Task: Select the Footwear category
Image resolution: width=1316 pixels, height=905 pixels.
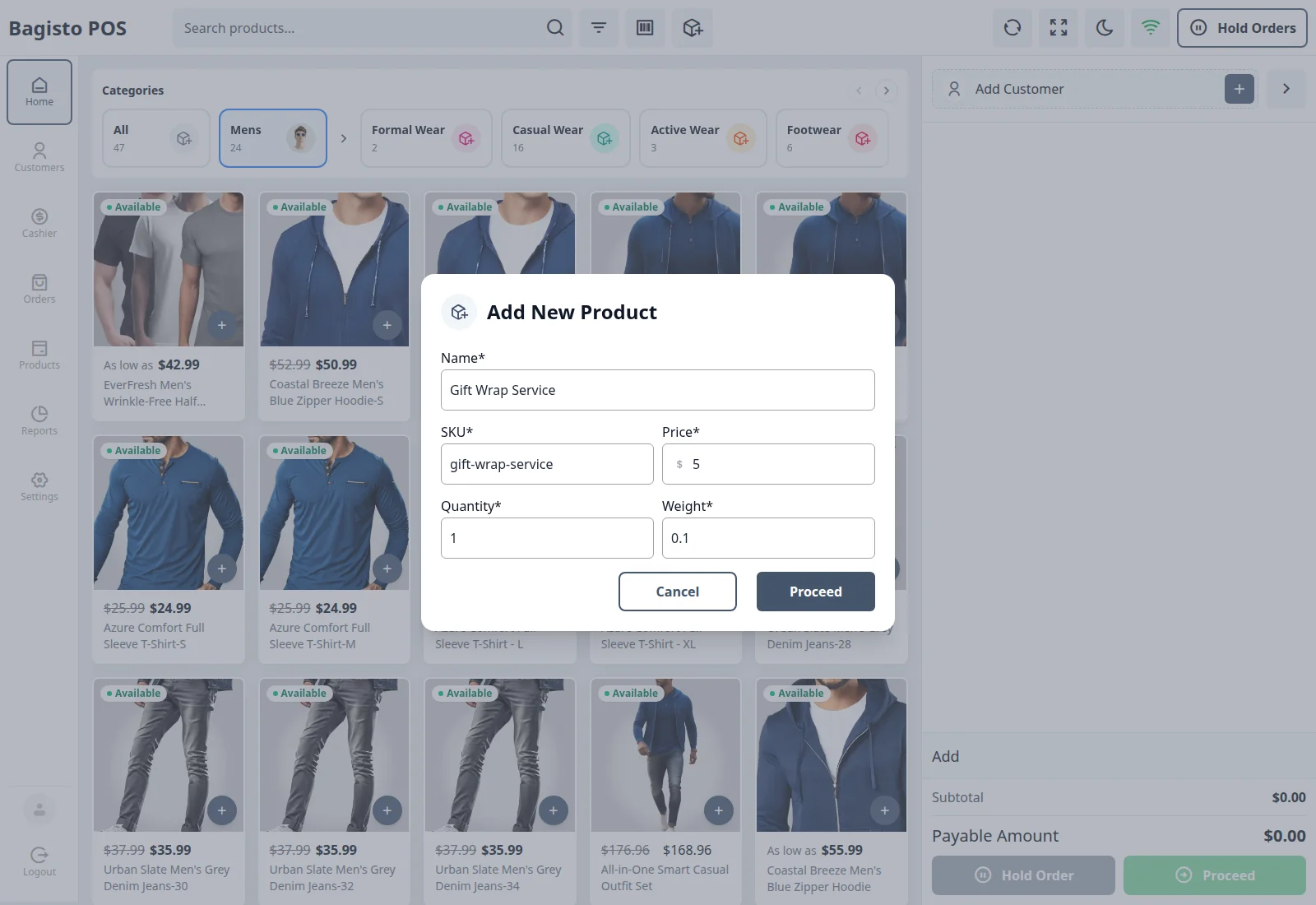Action: pos(832,138)
